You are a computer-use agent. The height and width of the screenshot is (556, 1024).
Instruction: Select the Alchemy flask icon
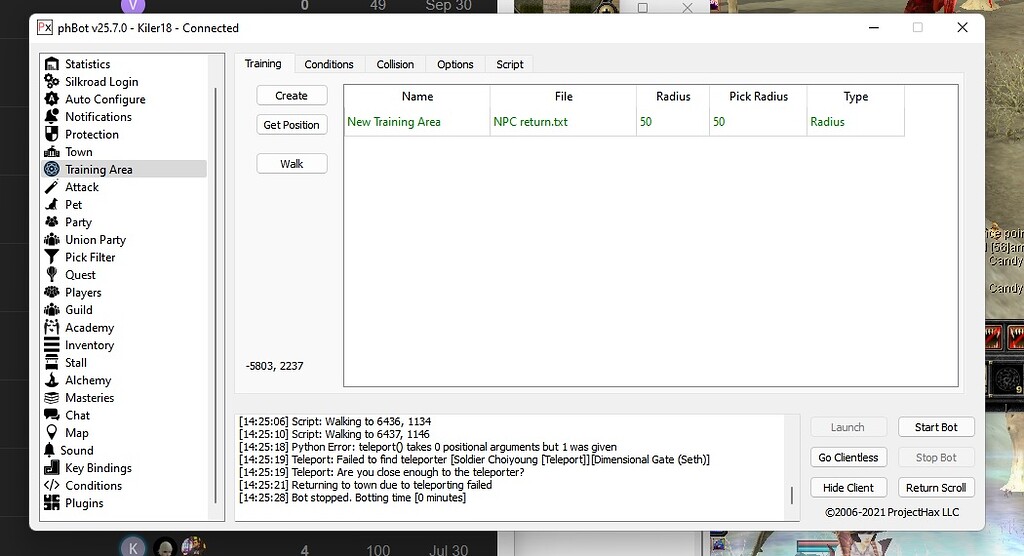[52, 380]
